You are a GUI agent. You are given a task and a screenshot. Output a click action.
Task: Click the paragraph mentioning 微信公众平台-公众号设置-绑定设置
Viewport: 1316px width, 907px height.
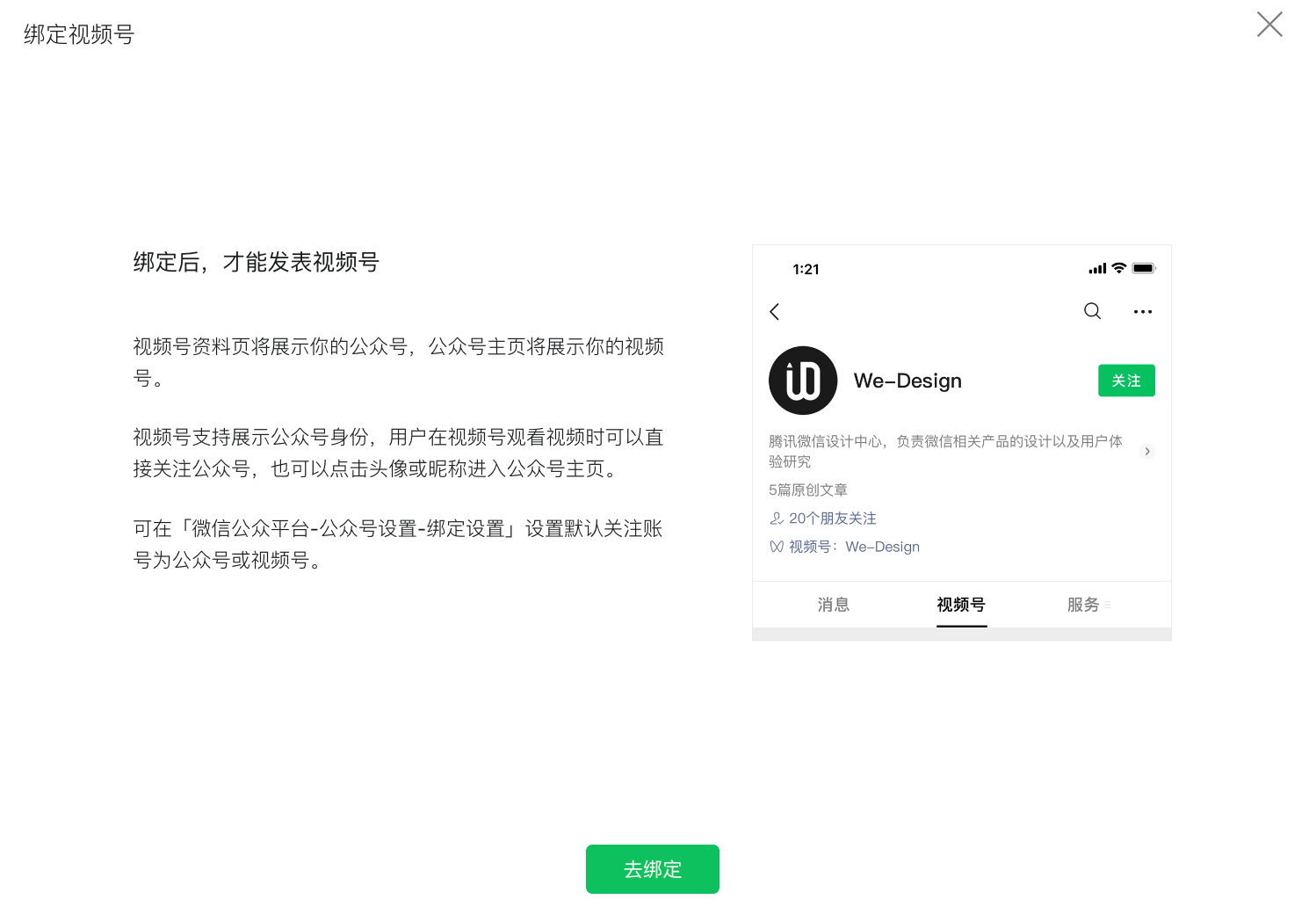tap(398, 544)
